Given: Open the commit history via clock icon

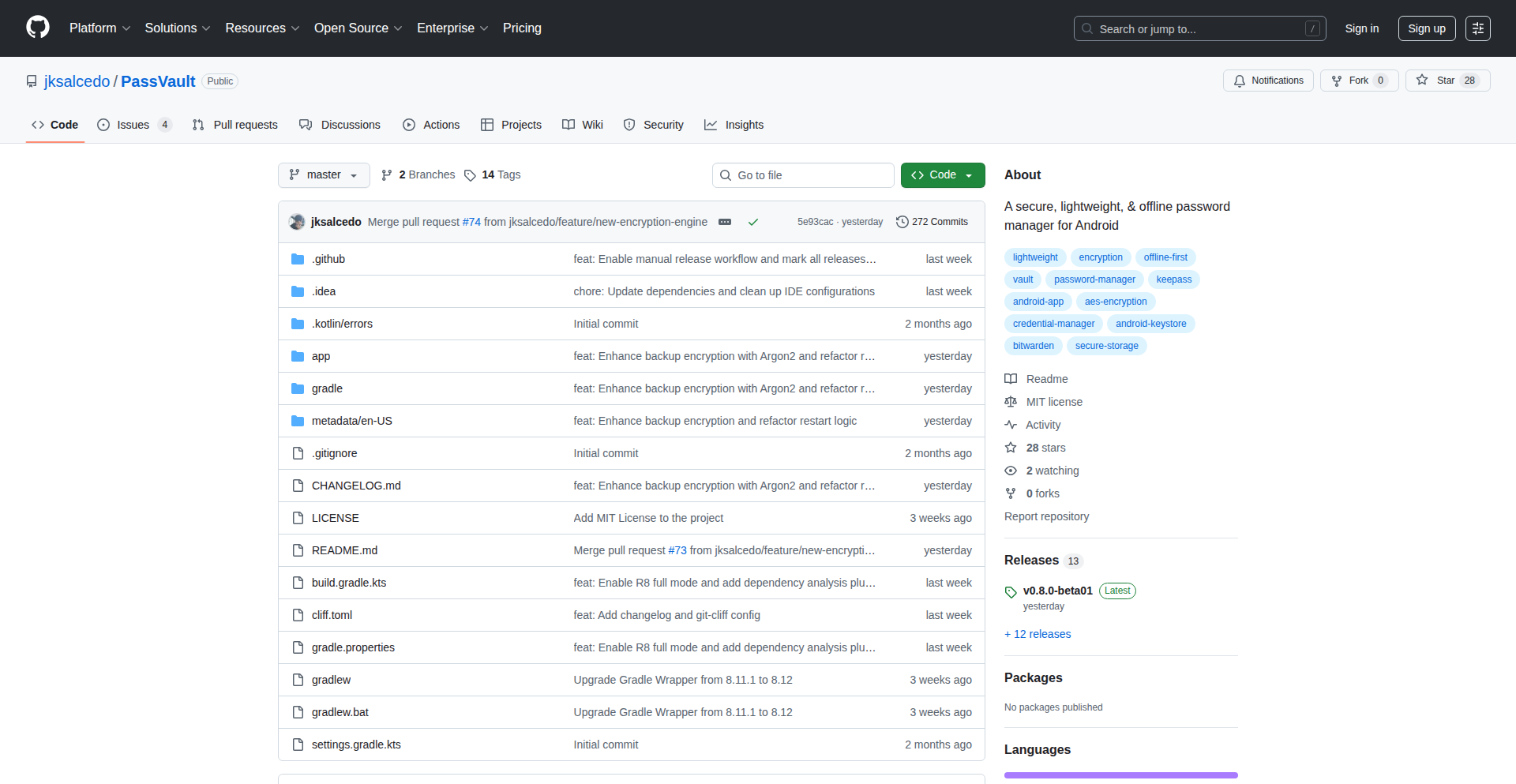Looking at the screenshot, I should [903, 222].
